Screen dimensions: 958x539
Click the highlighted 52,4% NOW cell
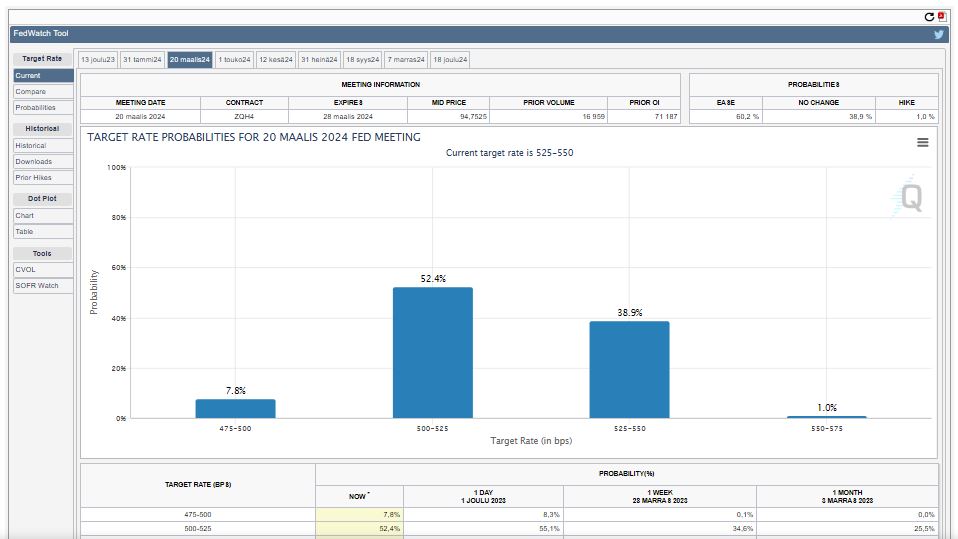[359, 529]
